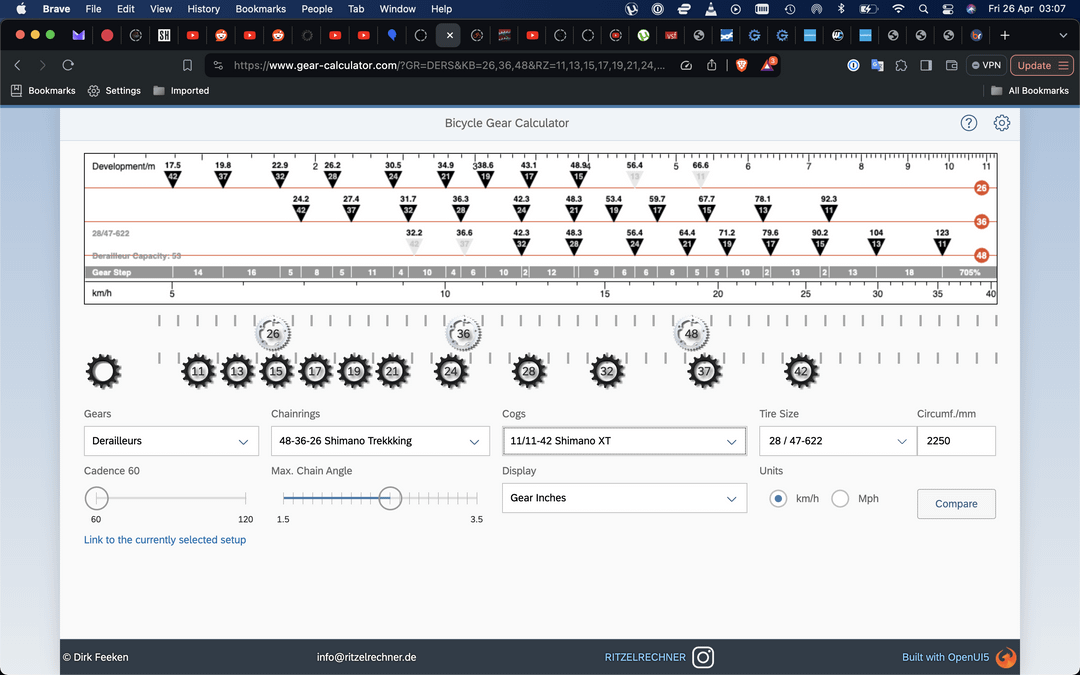The image size is (1080, 675).
Task: Click the Compare button
Action: click(x=956, y=503)
